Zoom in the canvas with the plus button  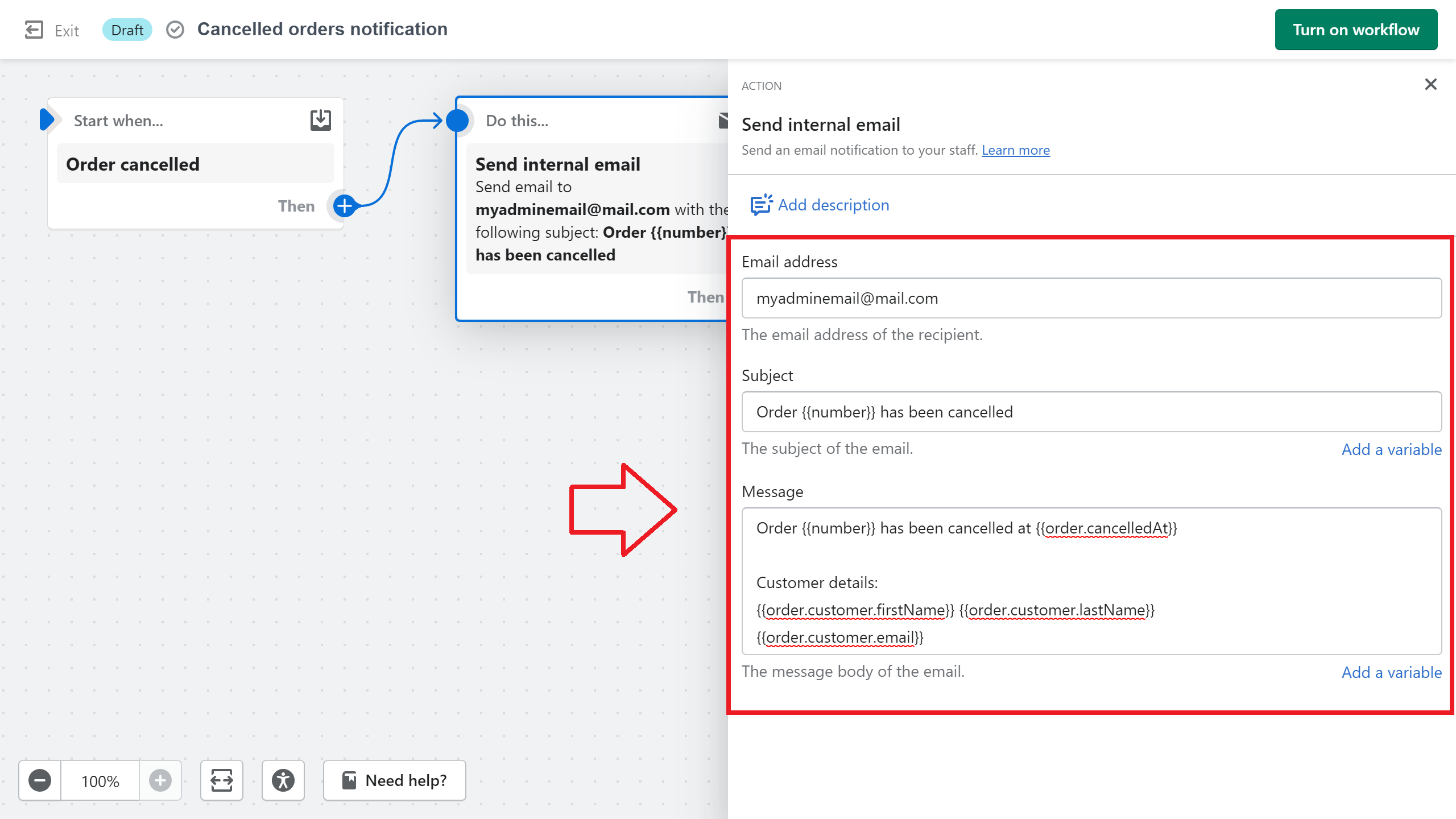tap(160, 780)
